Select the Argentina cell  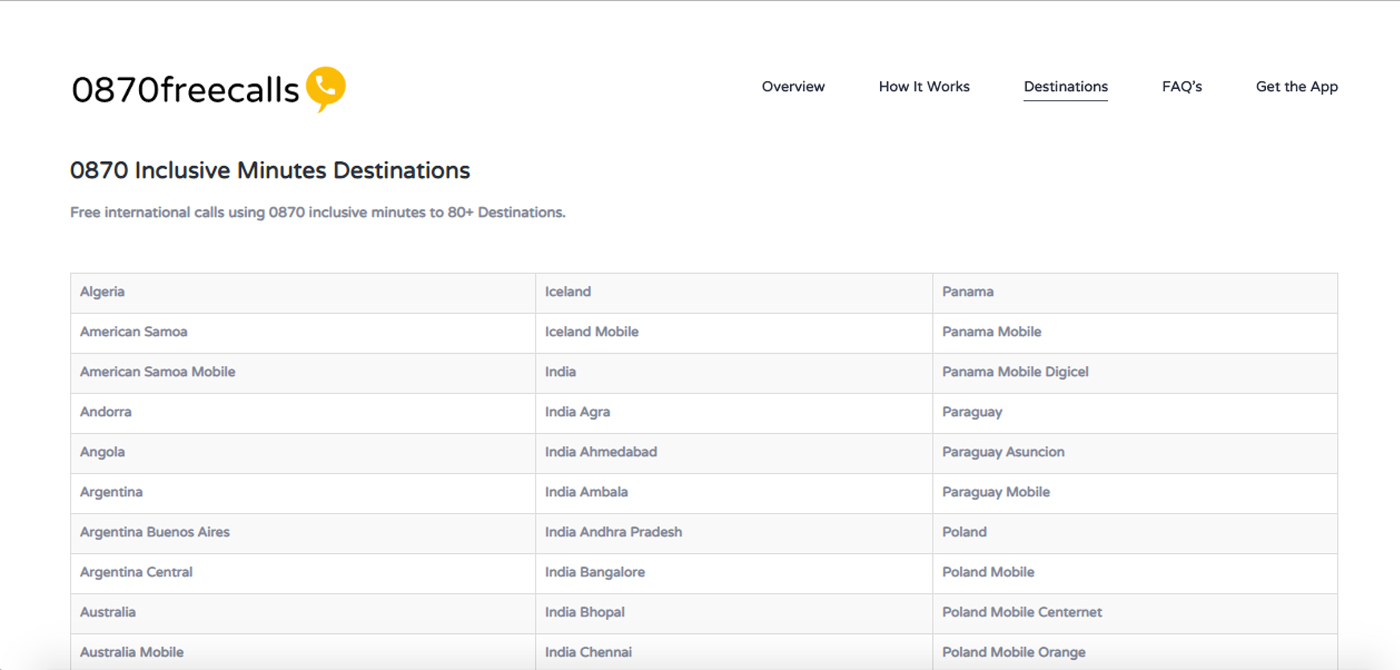tap(303, 492)
